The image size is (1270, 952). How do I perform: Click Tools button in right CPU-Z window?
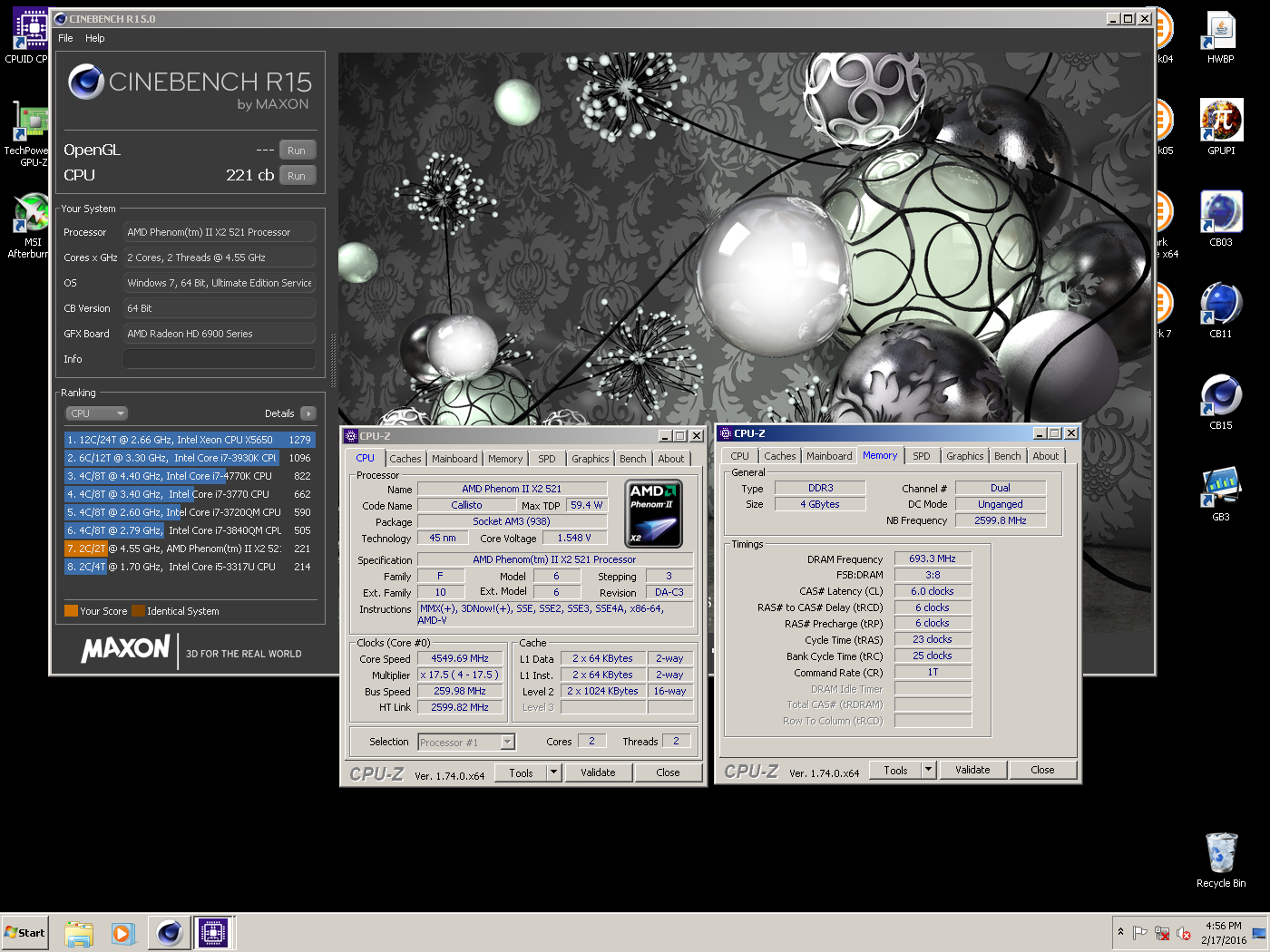pyautogui.click(x=896, y=771)
